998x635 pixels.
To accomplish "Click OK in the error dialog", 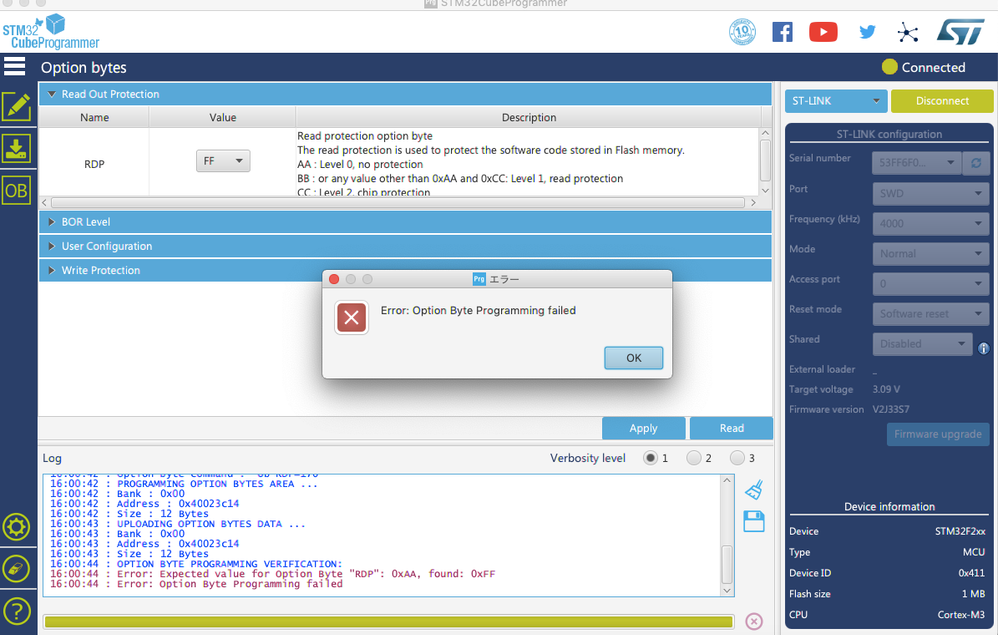I will (633, 358).
